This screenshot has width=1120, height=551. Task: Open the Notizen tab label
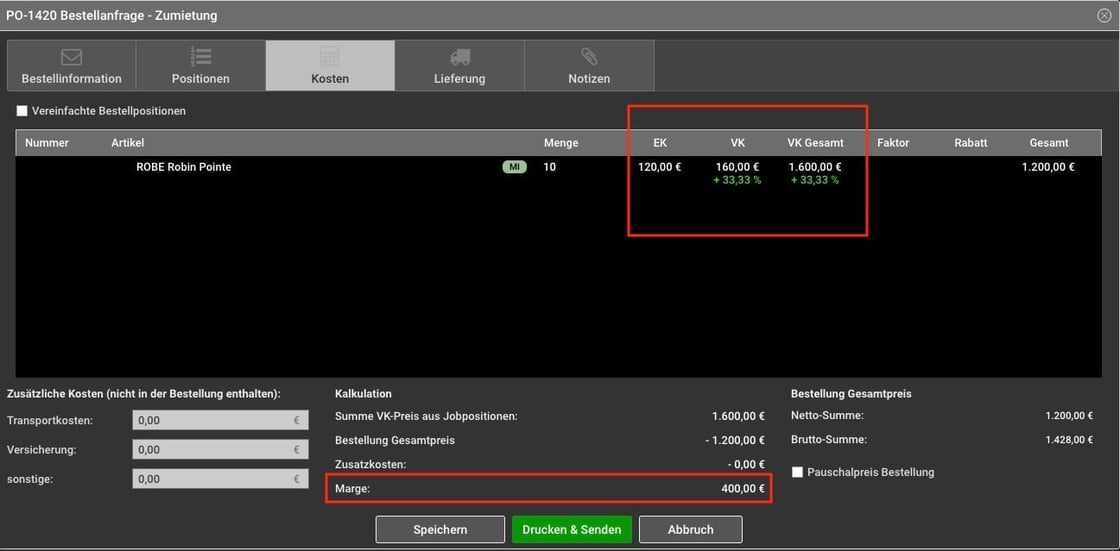click(589, 79)
